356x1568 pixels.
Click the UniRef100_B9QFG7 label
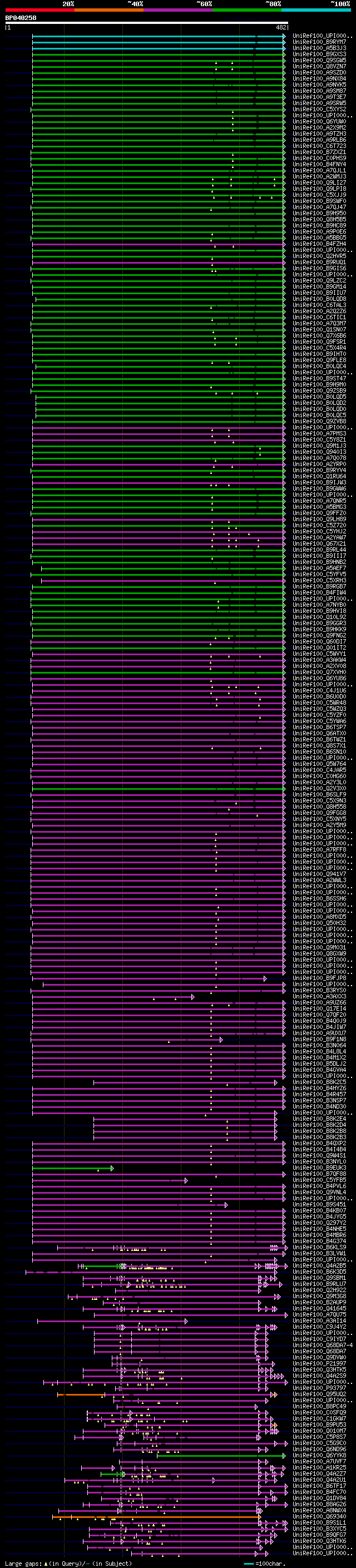(x=319, y=1535)
